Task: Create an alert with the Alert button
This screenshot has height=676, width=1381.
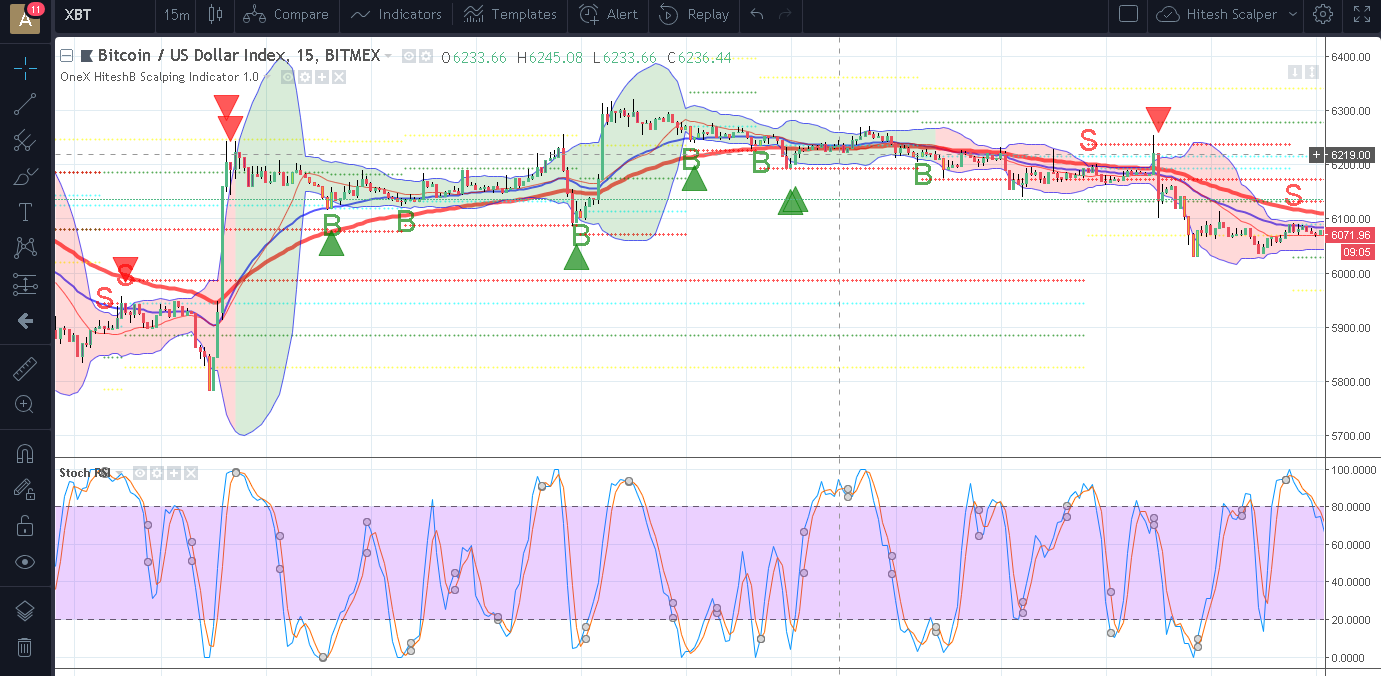Action: tap(607, 14)
